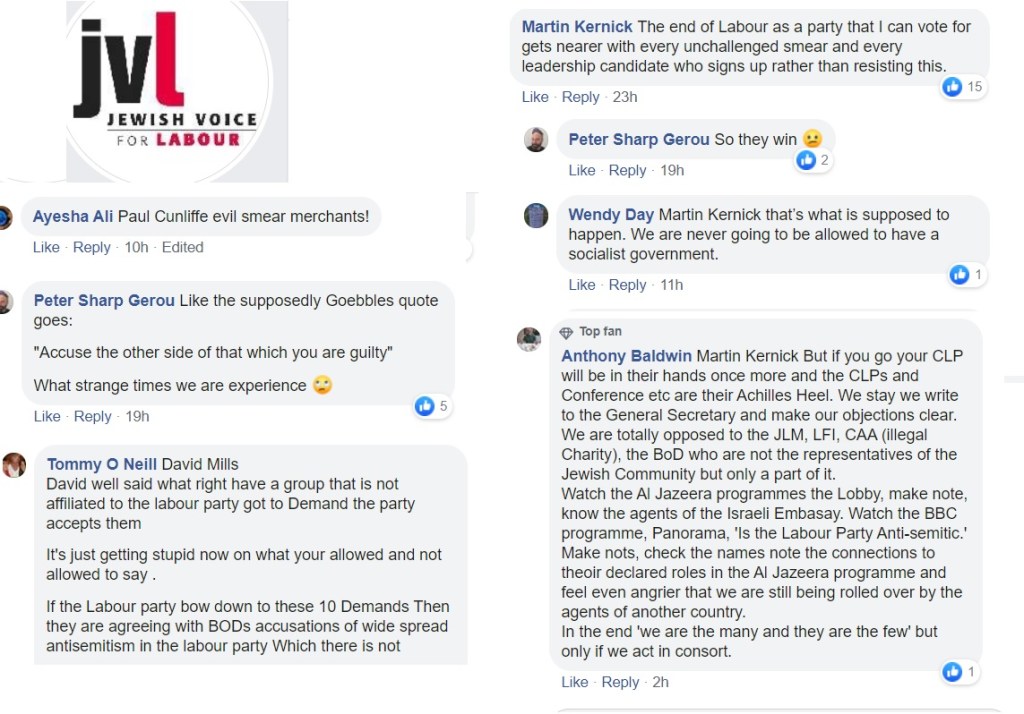Like Anthony Baldwin's comment
This screenshot has height=714, width=1024.
[575, 682]
